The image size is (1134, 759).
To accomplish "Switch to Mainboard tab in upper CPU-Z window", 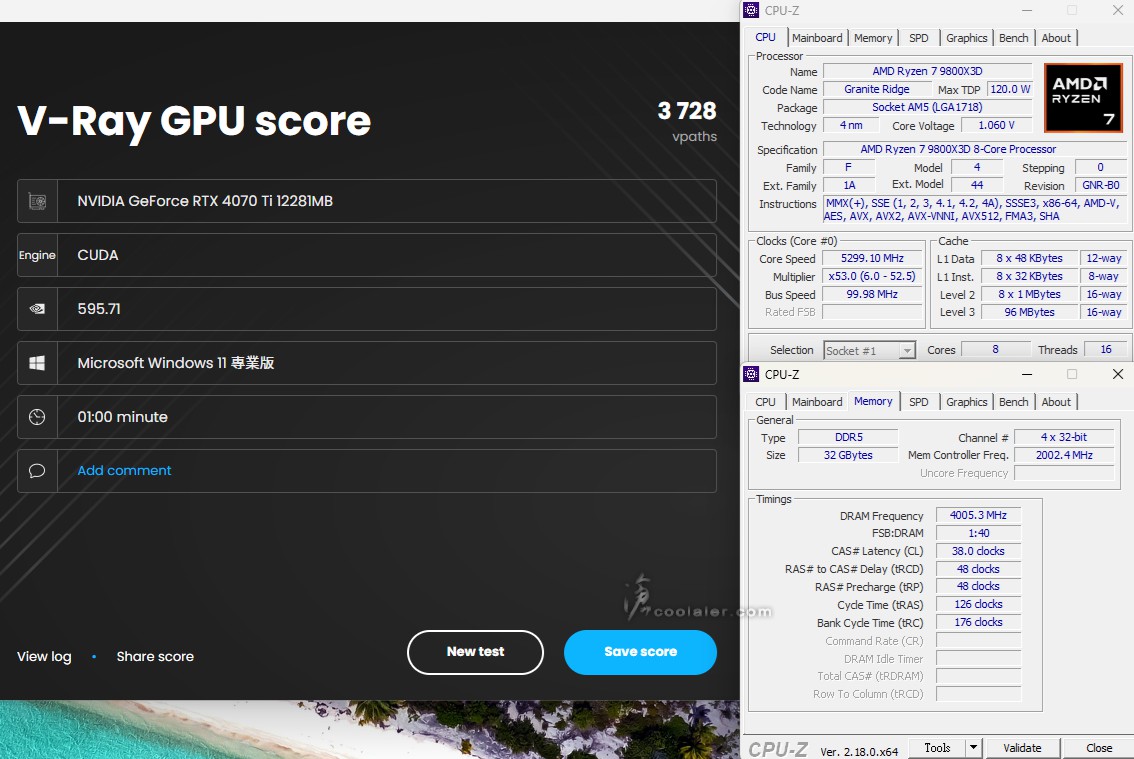I will (817, 38).
